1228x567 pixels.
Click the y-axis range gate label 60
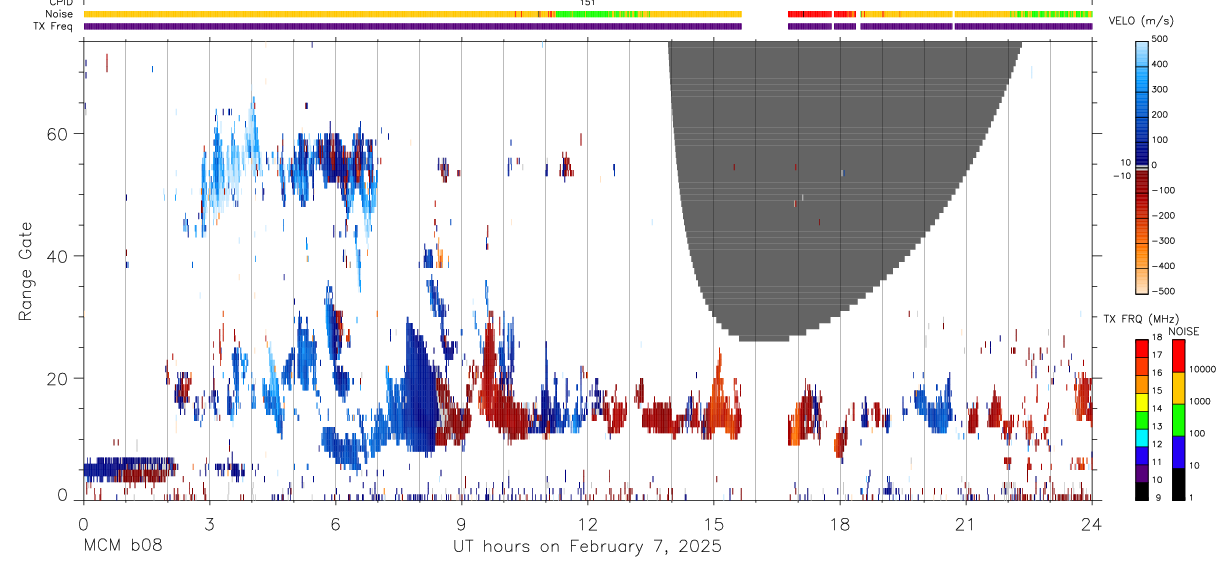pyautogui.click(x=59, y=133)
